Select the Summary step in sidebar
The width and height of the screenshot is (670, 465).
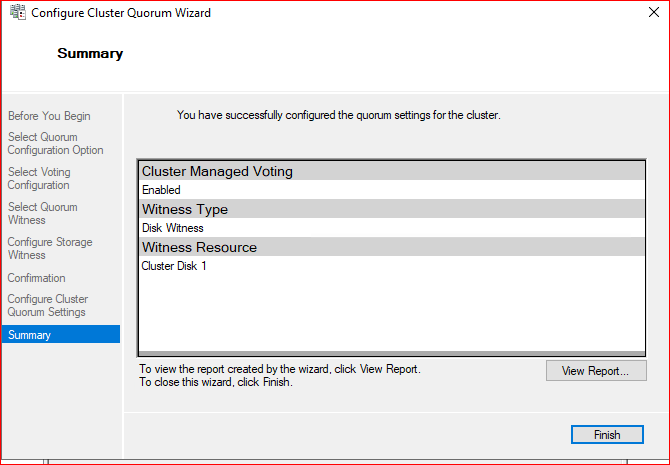click(61, 335)
